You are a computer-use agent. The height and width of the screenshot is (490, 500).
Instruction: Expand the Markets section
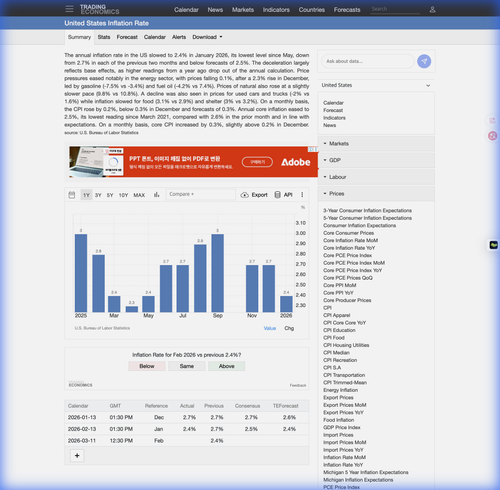coord(376,144)
